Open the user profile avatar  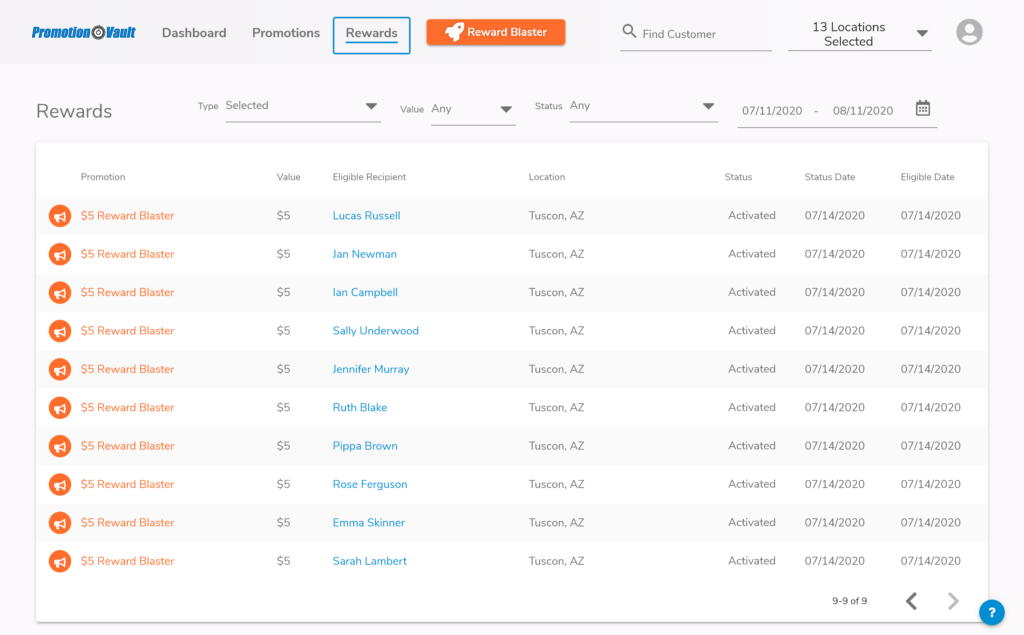pos(969,32)
